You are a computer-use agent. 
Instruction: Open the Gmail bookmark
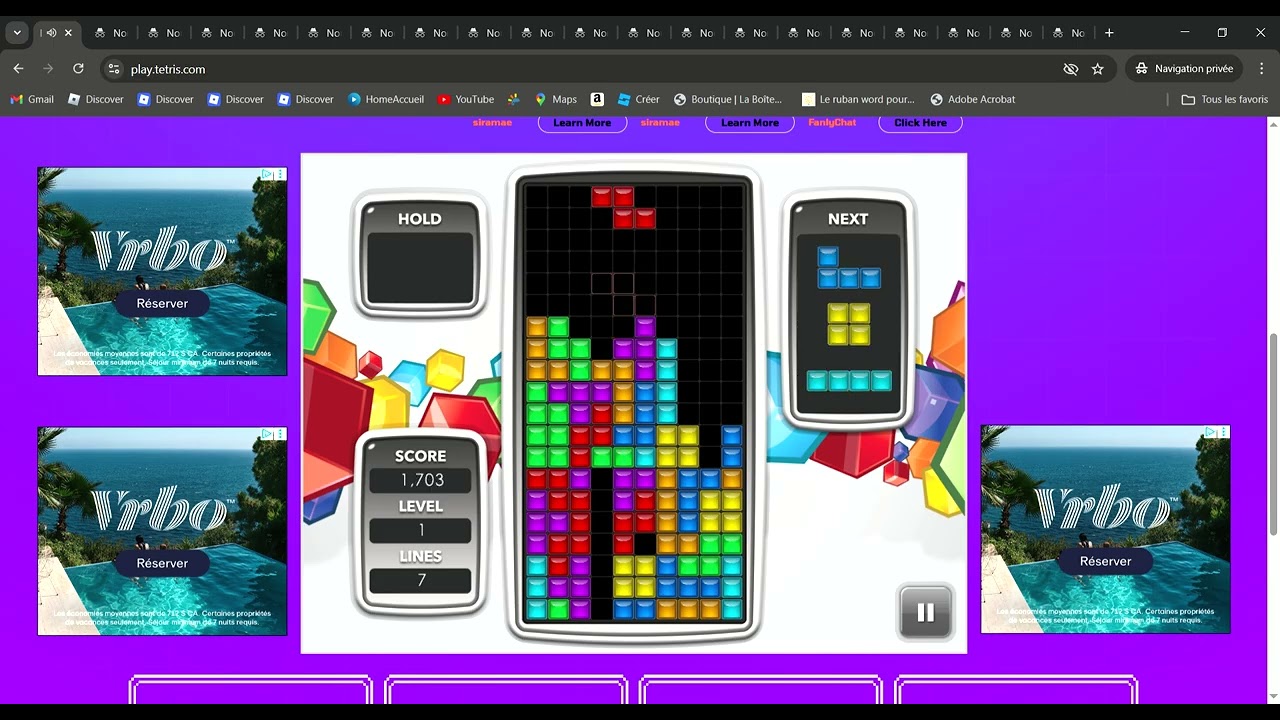32,99
